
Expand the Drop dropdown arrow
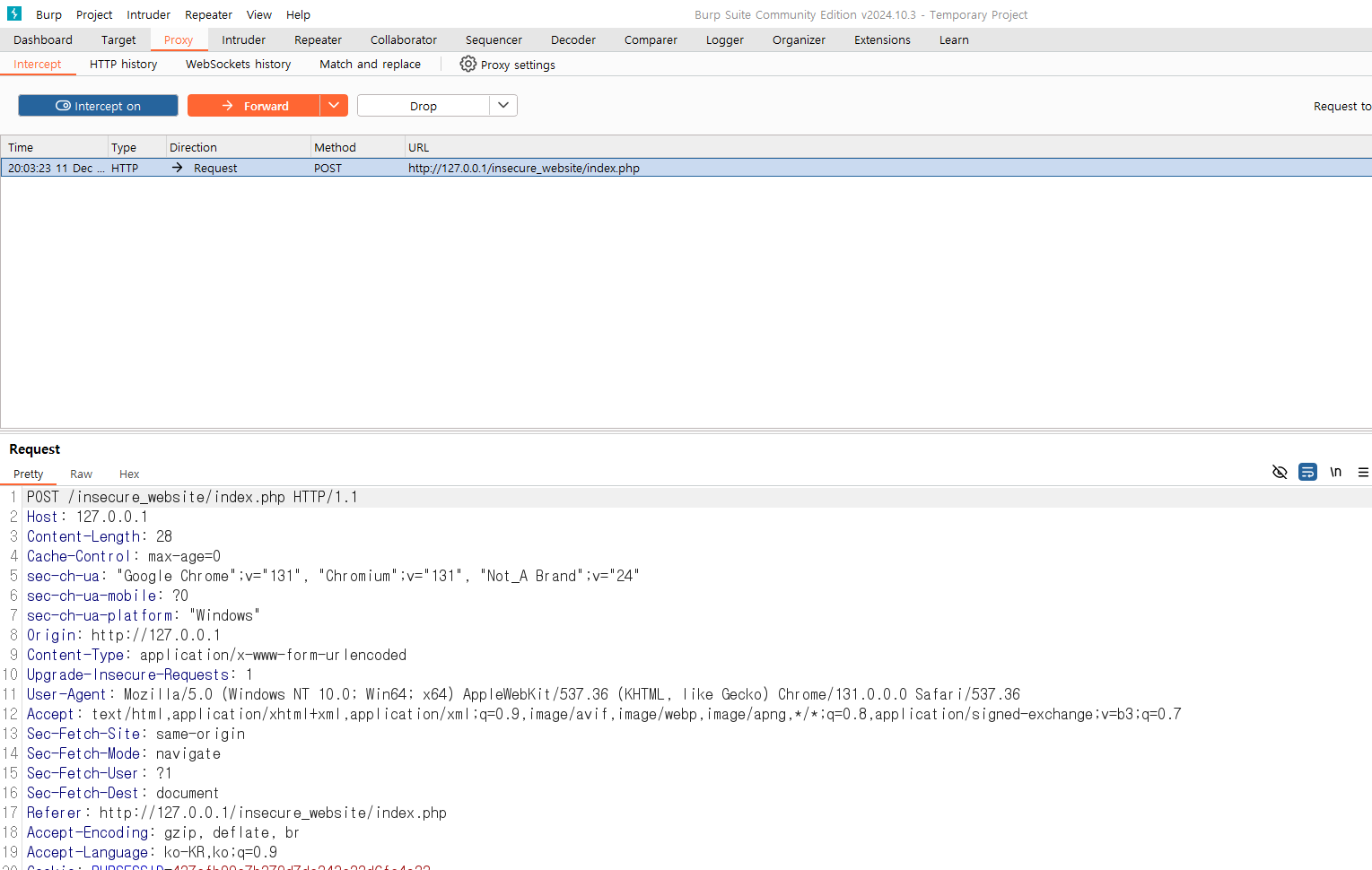coord(503,106)
